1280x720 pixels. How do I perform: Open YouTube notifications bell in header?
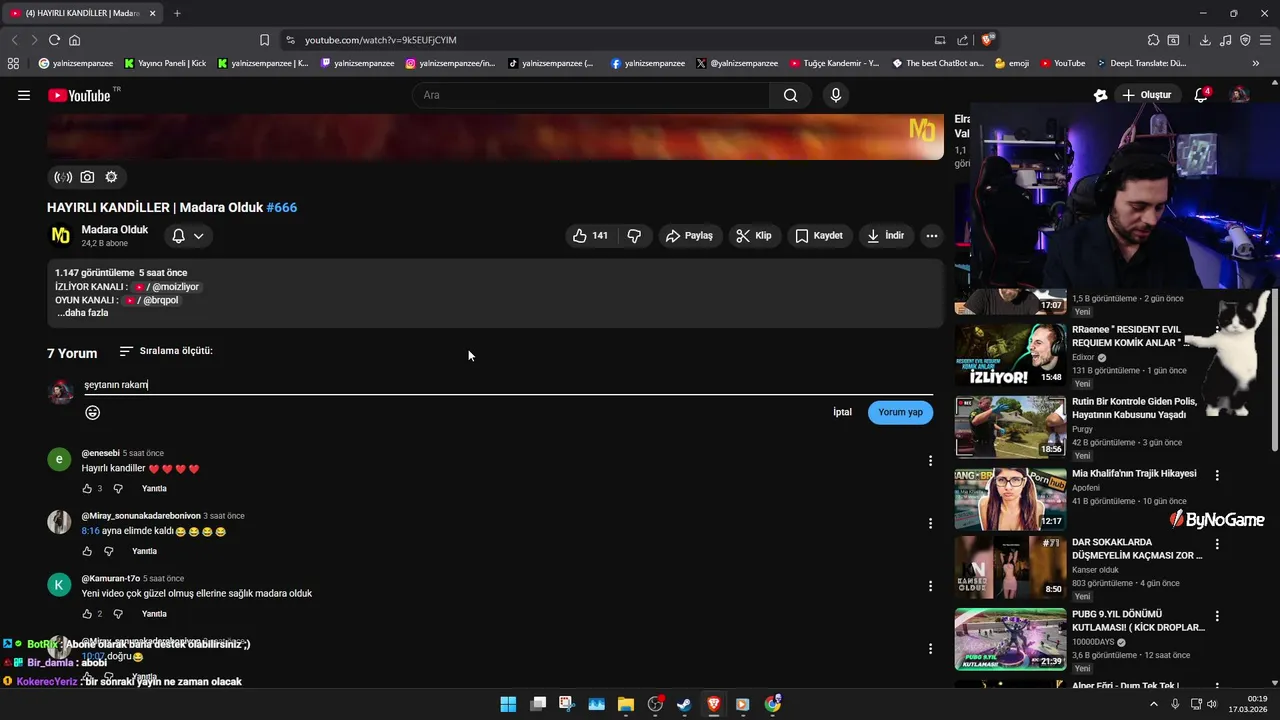click(1201, 95)
